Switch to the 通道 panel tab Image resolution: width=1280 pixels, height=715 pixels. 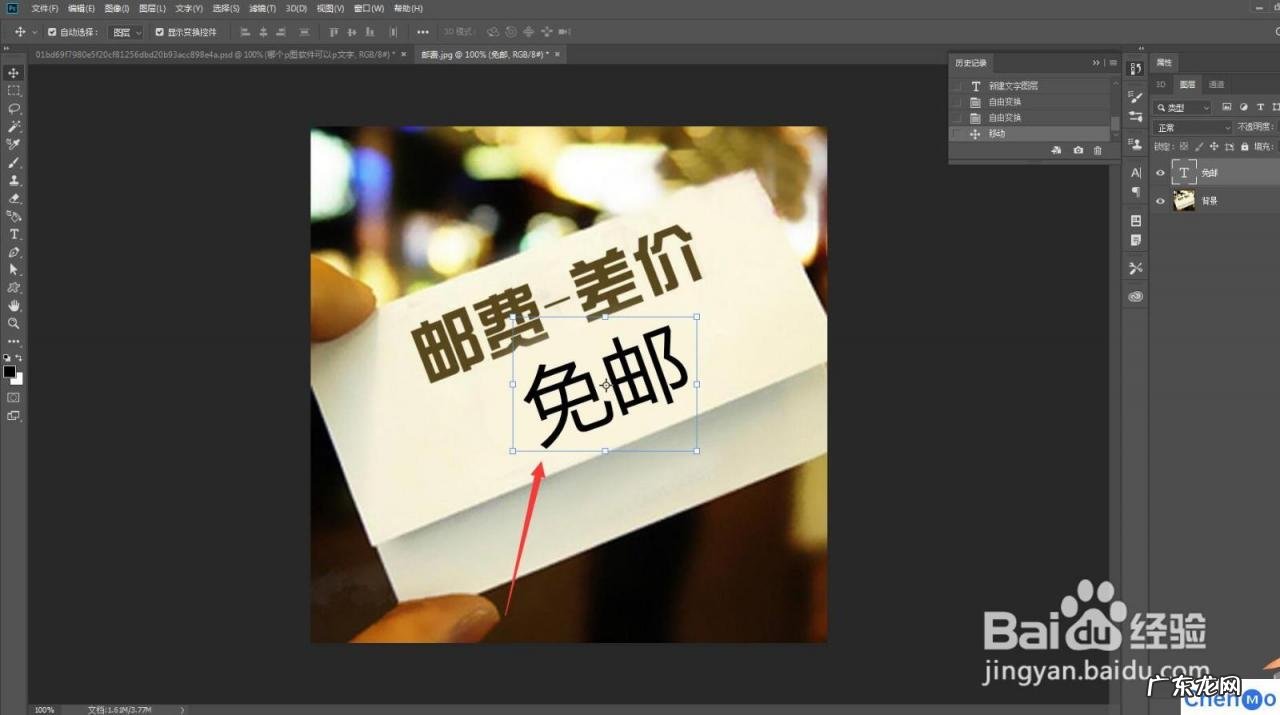(x=1216, y=85)
